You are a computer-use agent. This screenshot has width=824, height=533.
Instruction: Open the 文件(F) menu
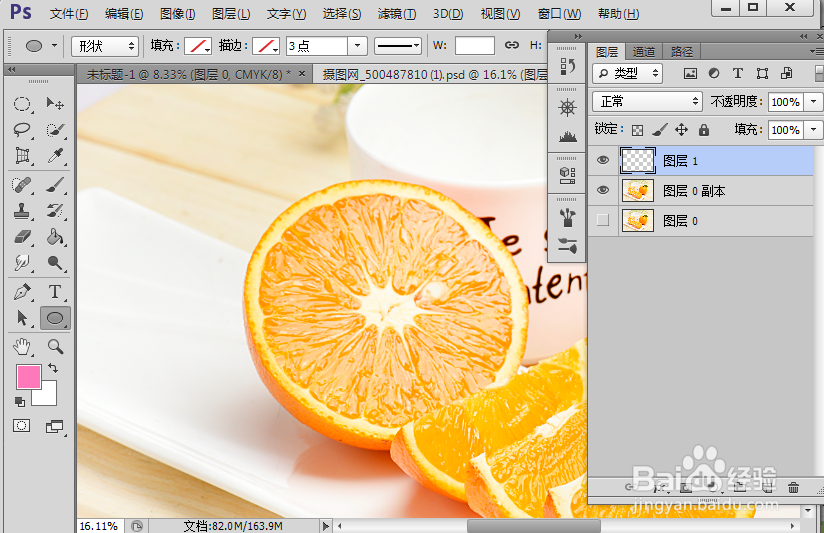(x=69, y=14)
